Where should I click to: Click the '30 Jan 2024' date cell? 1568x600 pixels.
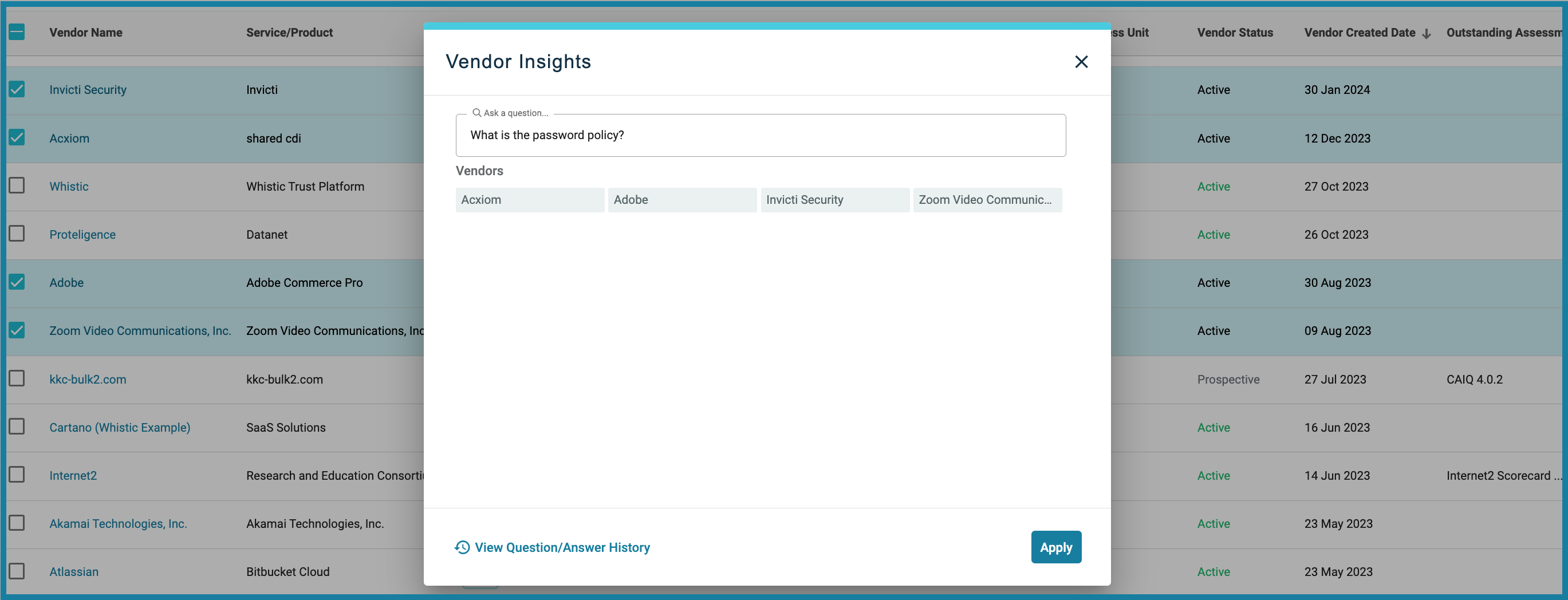1337,89
